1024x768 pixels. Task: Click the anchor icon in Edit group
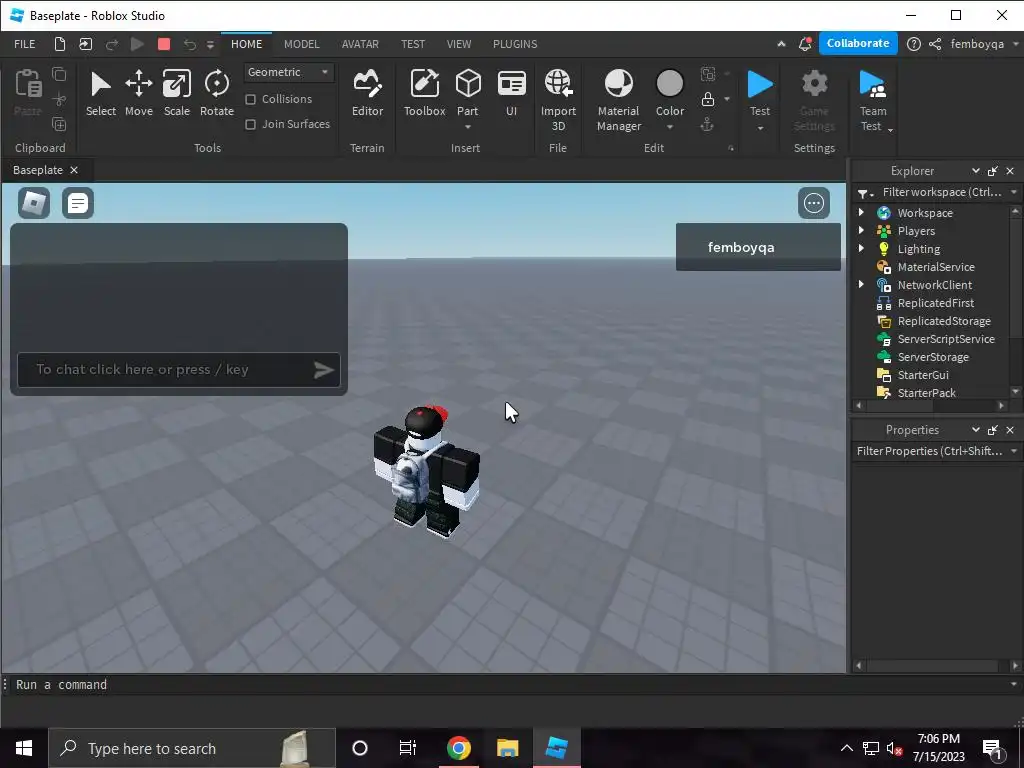pos(707,124)
